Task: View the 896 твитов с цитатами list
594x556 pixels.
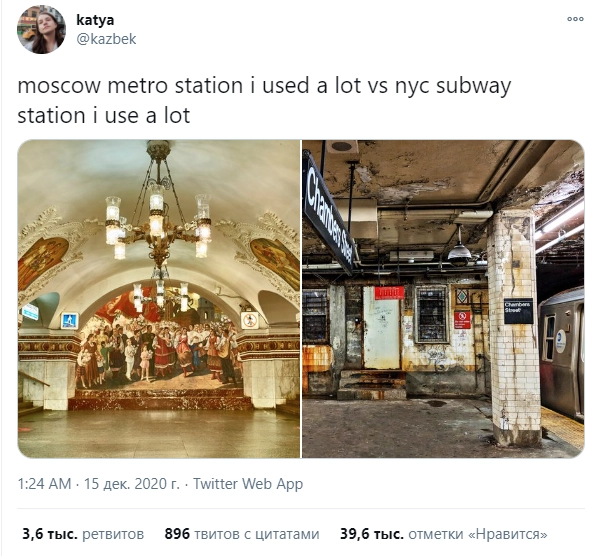Action: (x=242, y=534)
